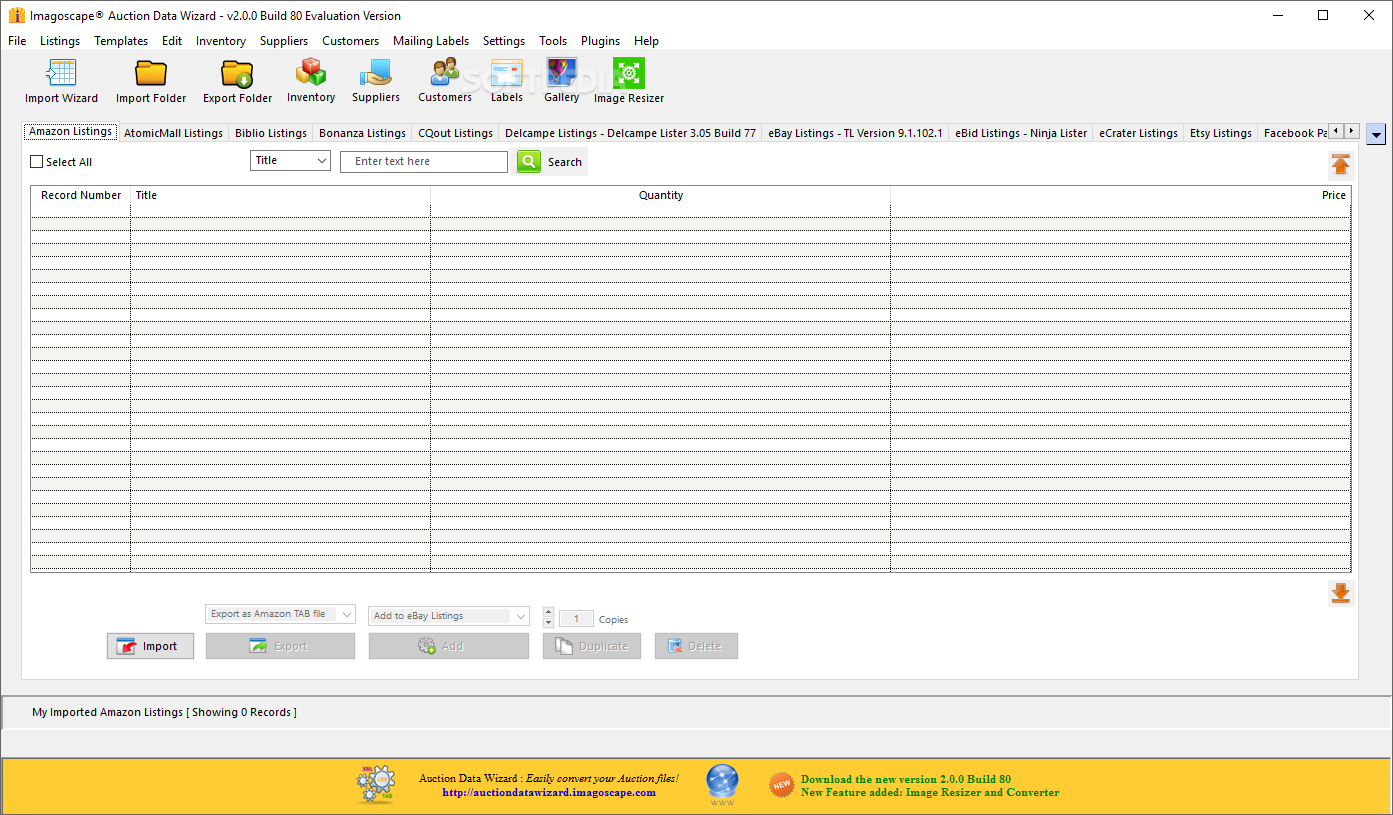This screenshot has width=1393, height=815.
Task: Open the Labels toolbar icon
Action: coord(507,81)
